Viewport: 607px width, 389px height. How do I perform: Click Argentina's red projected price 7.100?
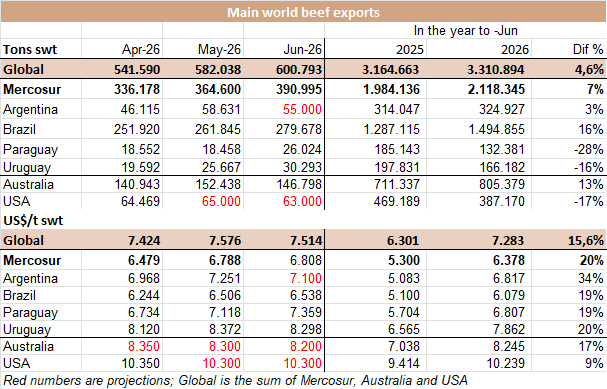tap(306, 278)
